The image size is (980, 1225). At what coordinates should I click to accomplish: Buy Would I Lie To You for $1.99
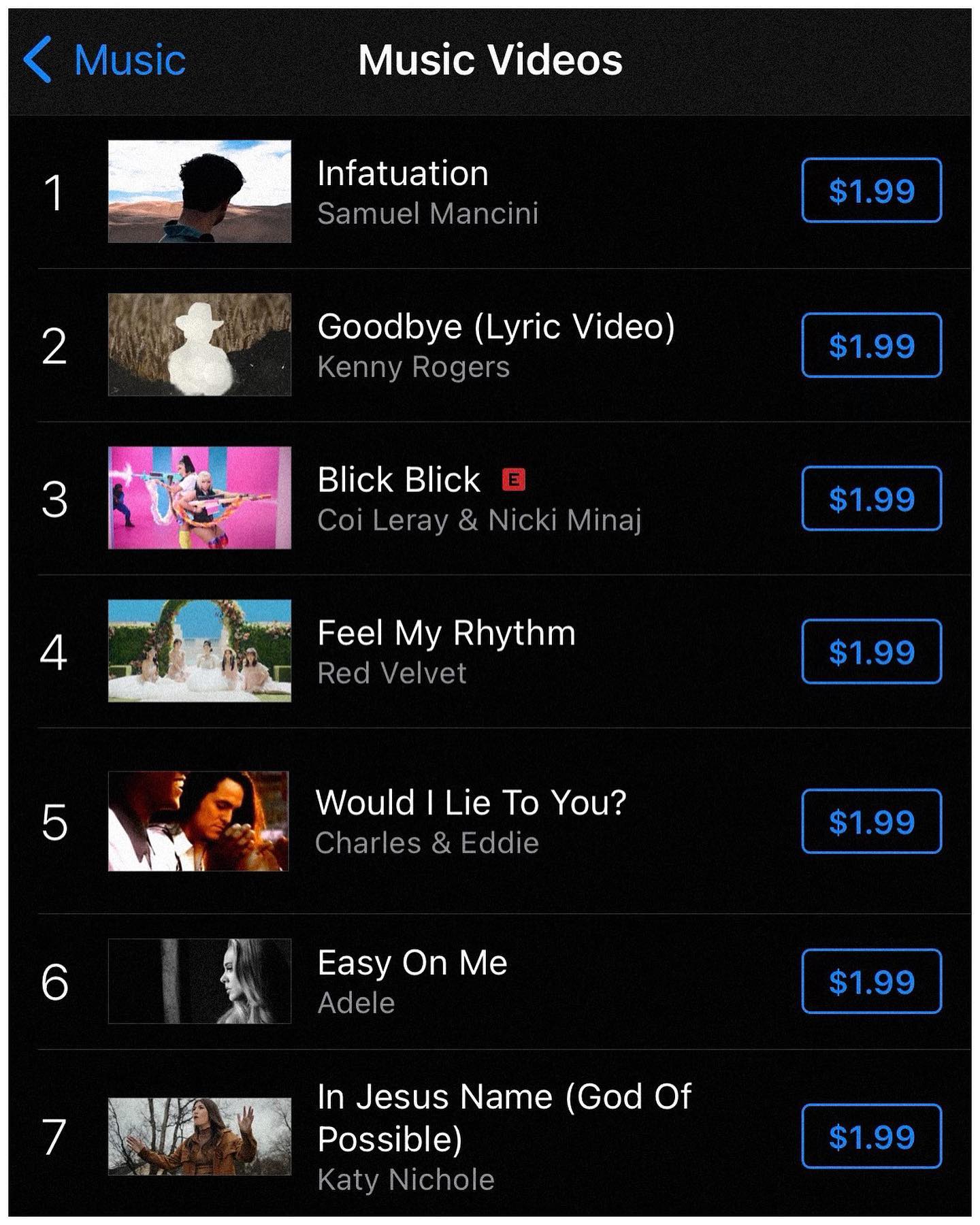pos(871,821)
